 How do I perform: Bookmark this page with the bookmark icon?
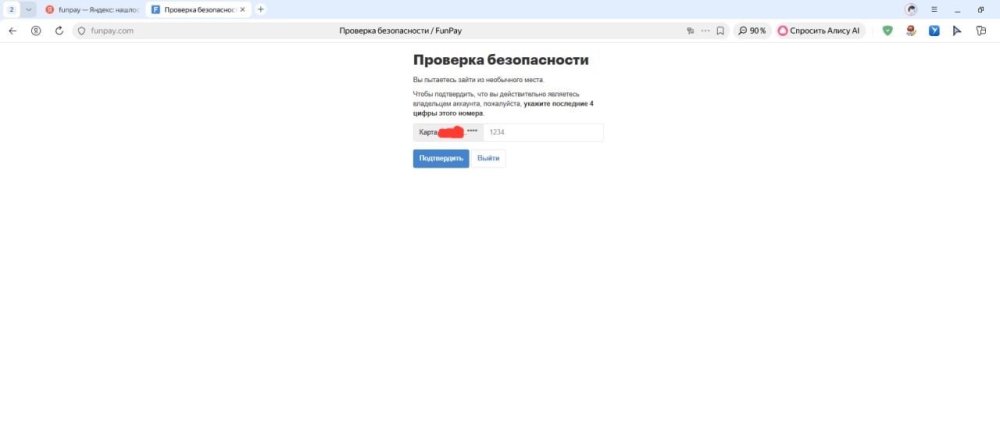tap(721, 31)
